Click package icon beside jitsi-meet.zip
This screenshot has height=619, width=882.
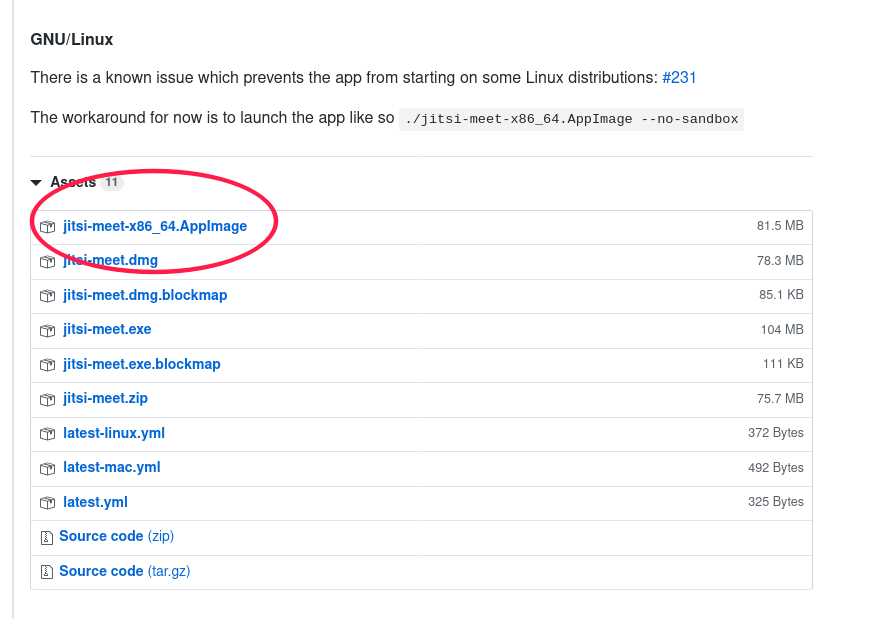(x=47, y=400)
